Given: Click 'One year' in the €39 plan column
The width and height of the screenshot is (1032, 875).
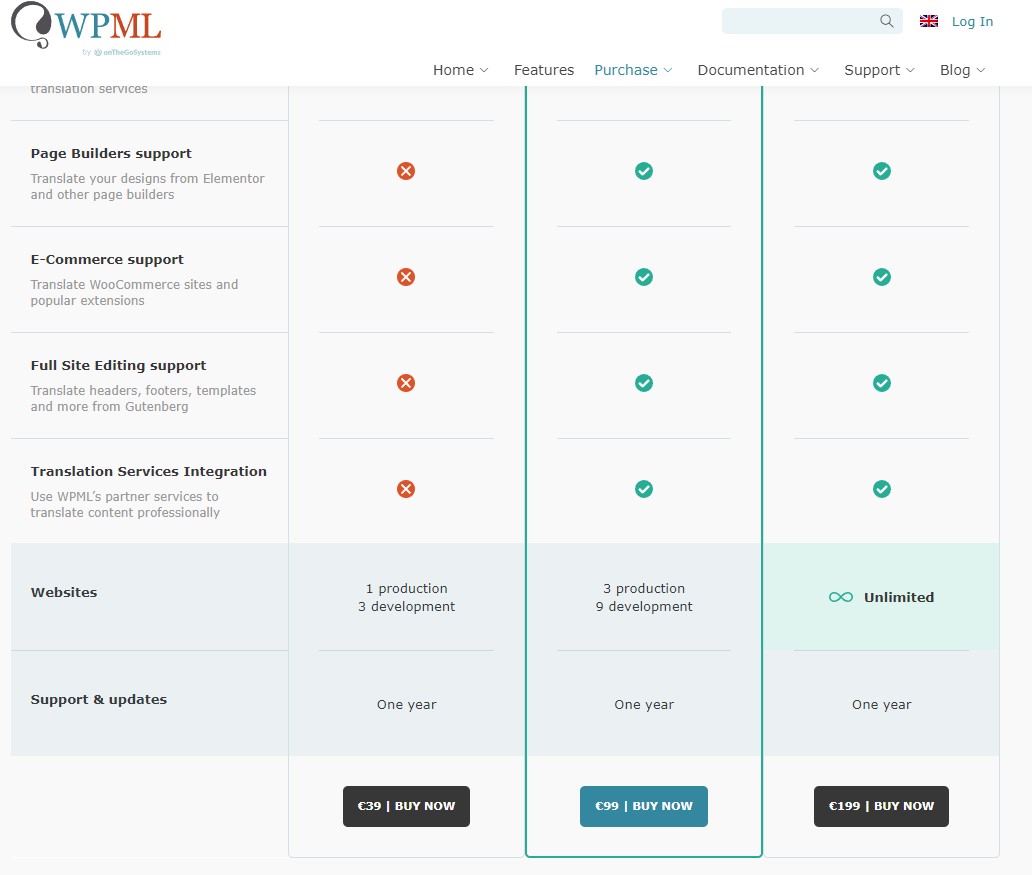Looking at the screenshot, I should (406, 704).
